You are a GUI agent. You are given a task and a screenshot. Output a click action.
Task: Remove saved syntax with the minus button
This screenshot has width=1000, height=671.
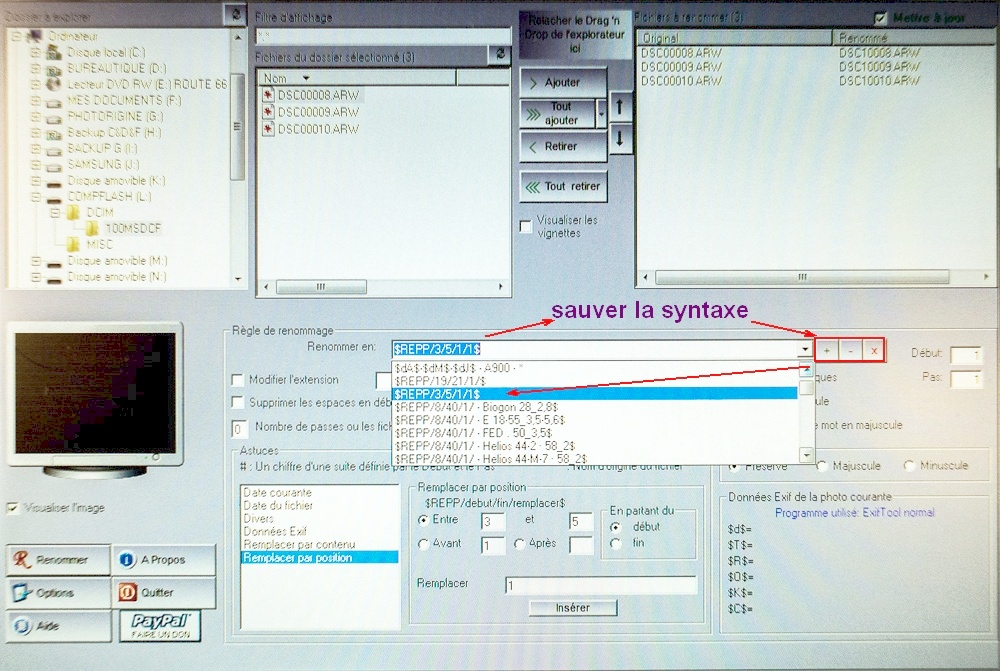pos(851,350)
